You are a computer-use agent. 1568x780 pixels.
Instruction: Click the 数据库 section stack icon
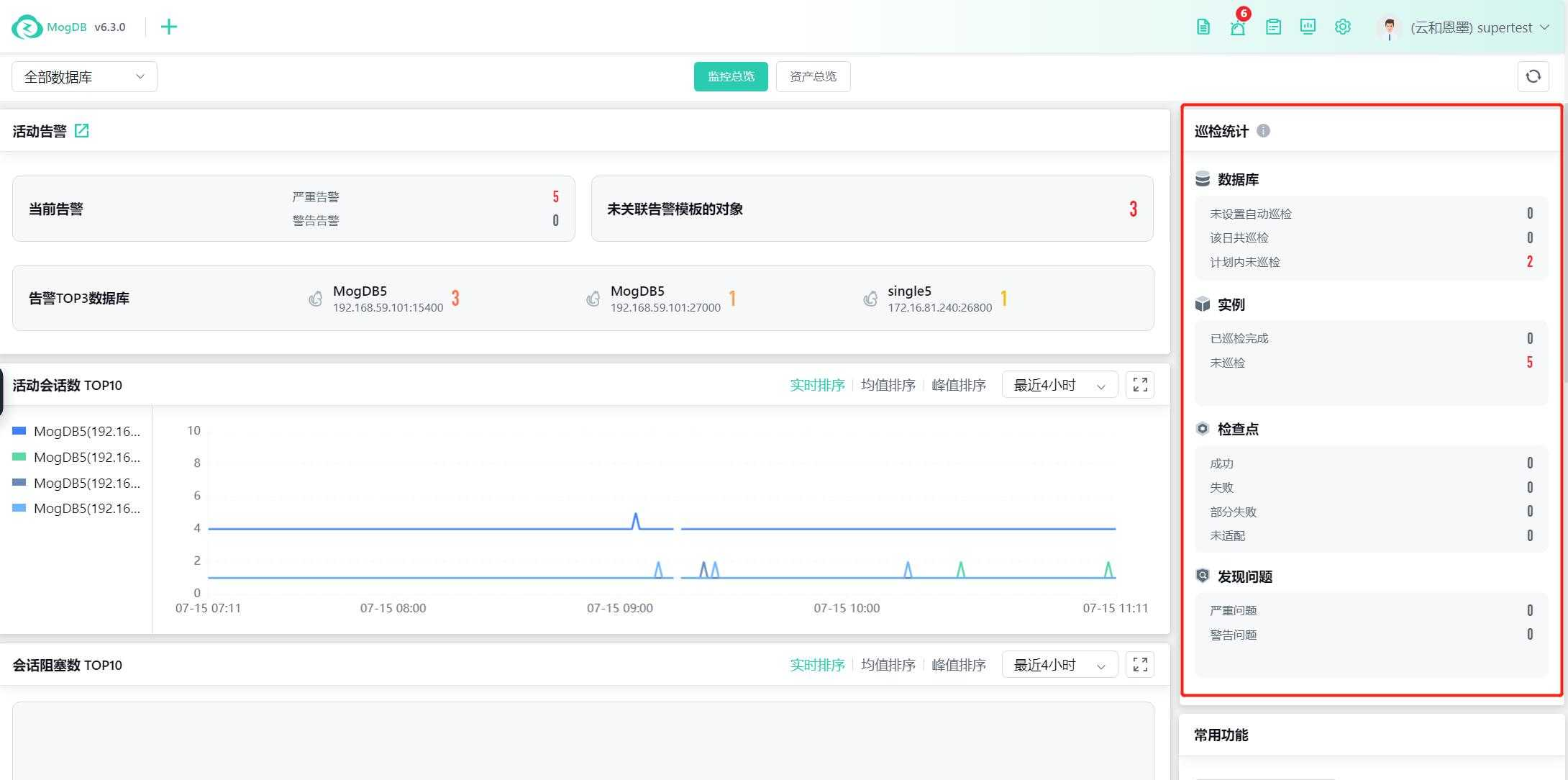[x=1203, y=179]
